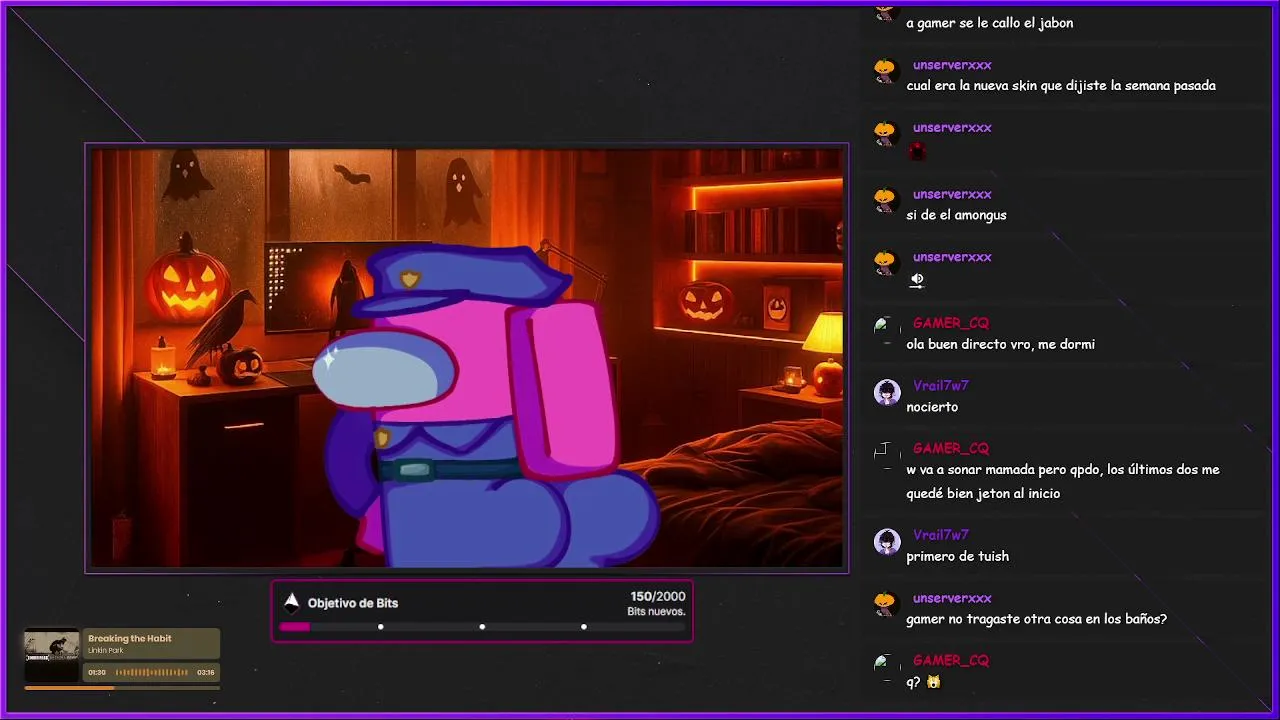
Task: Click username unserverxxx above 'cual era la nueva skin'
Action: click(952, 65)
